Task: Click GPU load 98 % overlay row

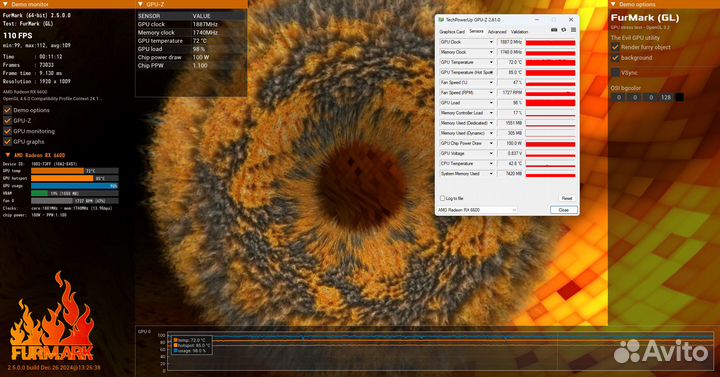Action: click(191, 49)
